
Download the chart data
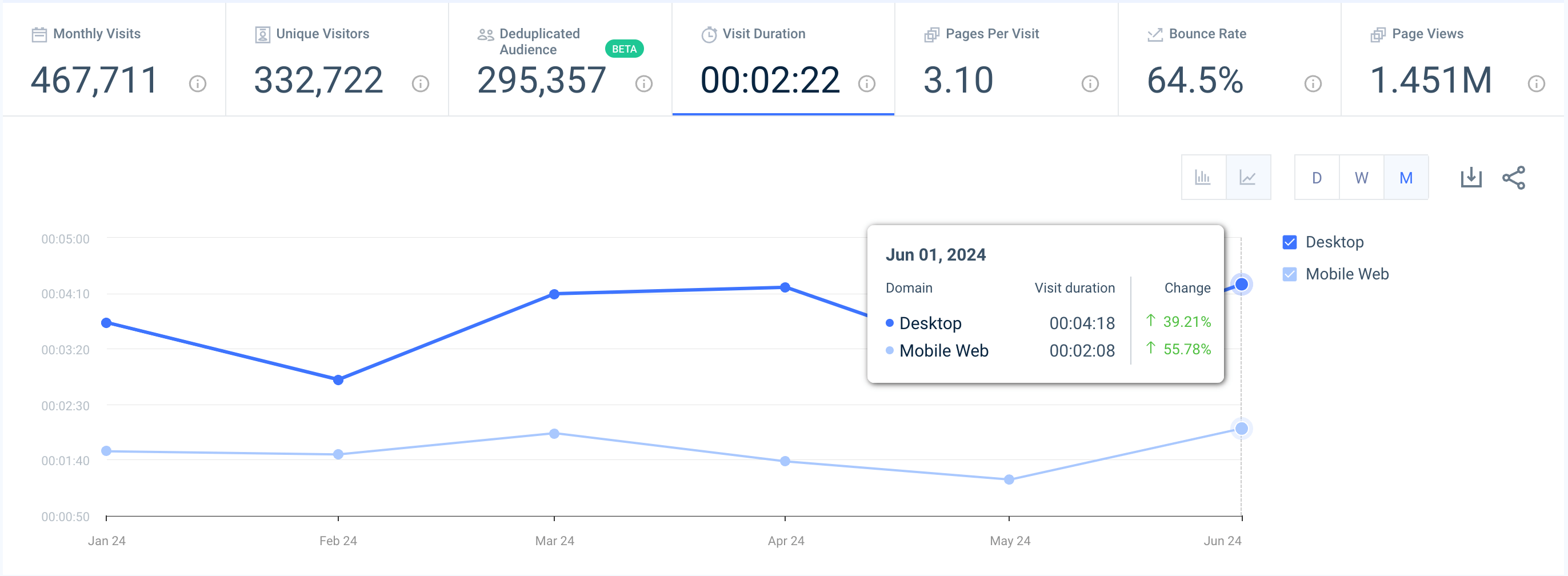(x=1471, y=177)
